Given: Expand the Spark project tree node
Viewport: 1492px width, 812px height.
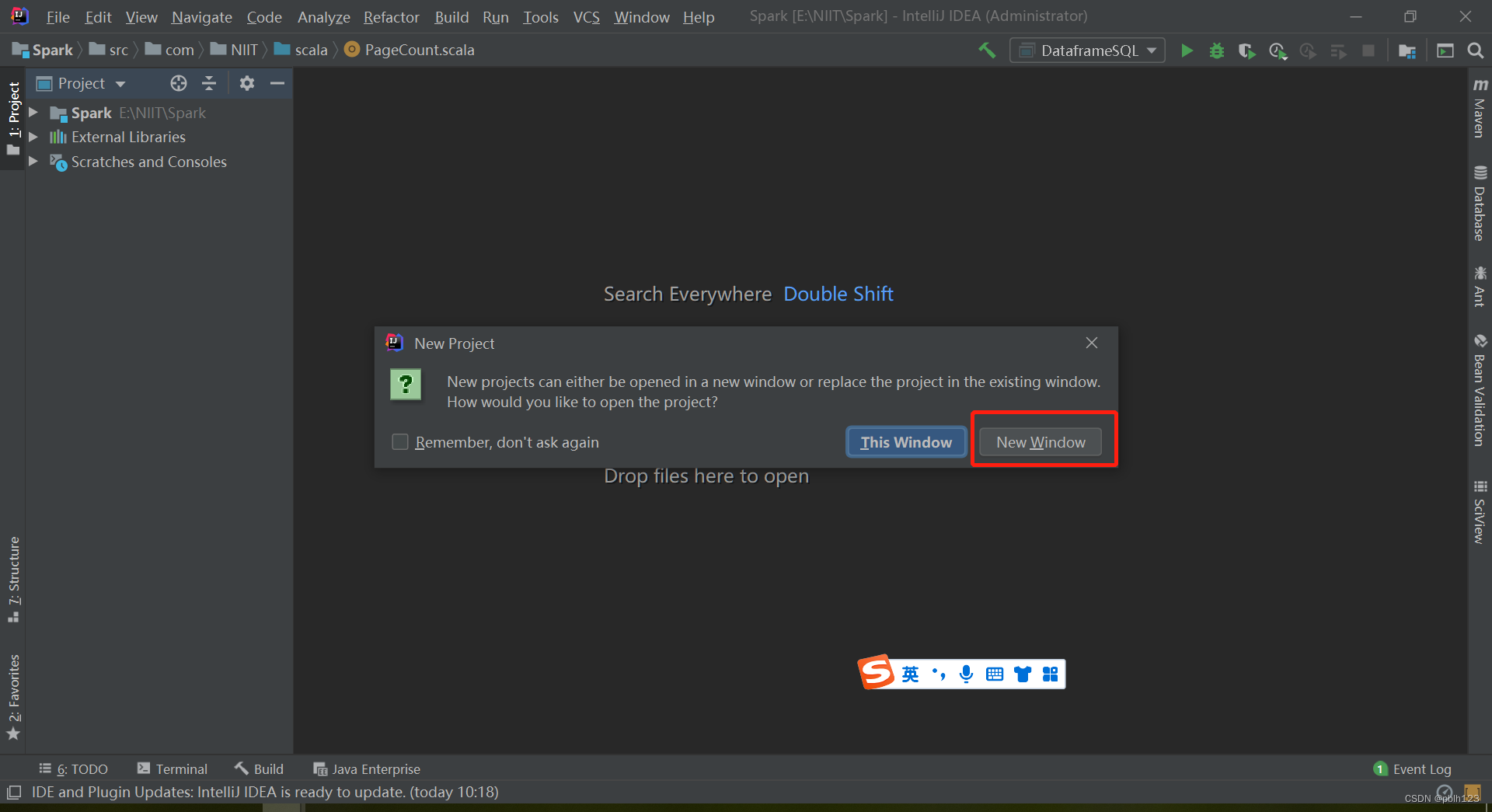Looking at the screenshot, I should [33, 113].
